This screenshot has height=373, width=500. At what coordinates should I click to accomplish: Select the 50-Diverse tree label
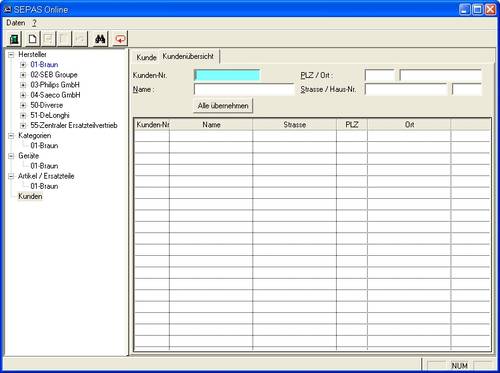point(47,105)
